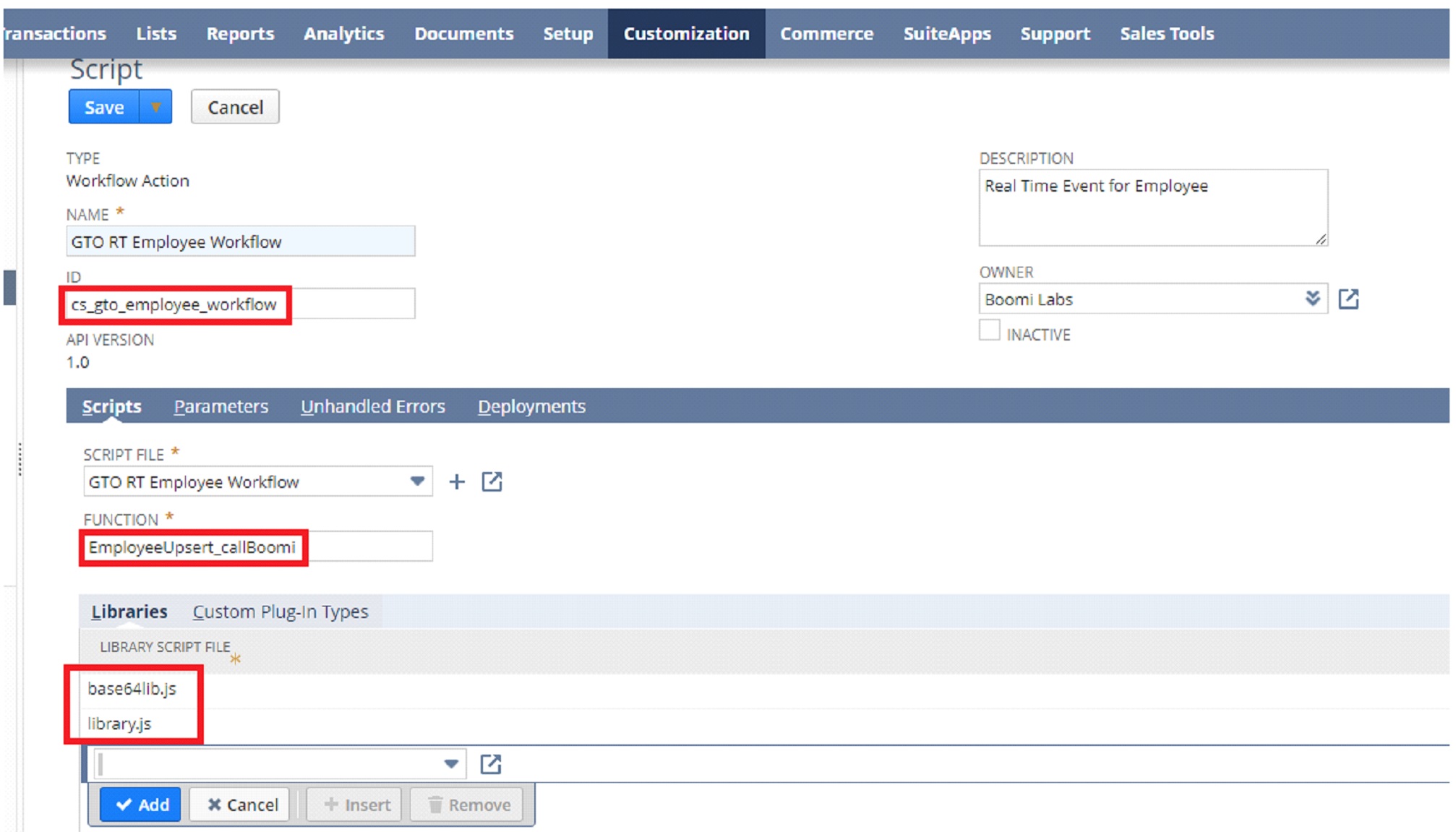Screen dimensions: 1456x832
Task: Click the ID input field
Action: (x=239, y=304)
